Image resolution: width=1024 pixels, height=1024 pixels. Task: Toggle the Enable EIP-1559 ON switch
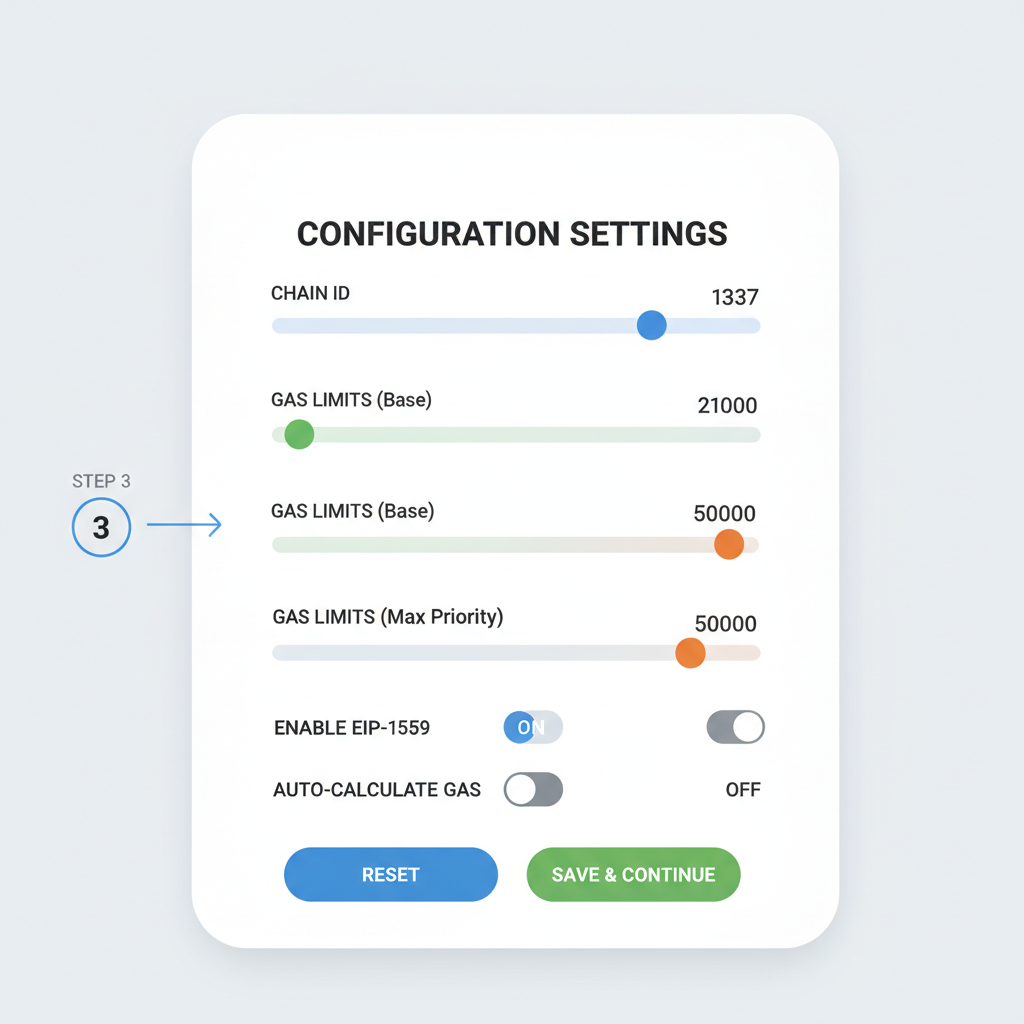click(x=532, y=727)
